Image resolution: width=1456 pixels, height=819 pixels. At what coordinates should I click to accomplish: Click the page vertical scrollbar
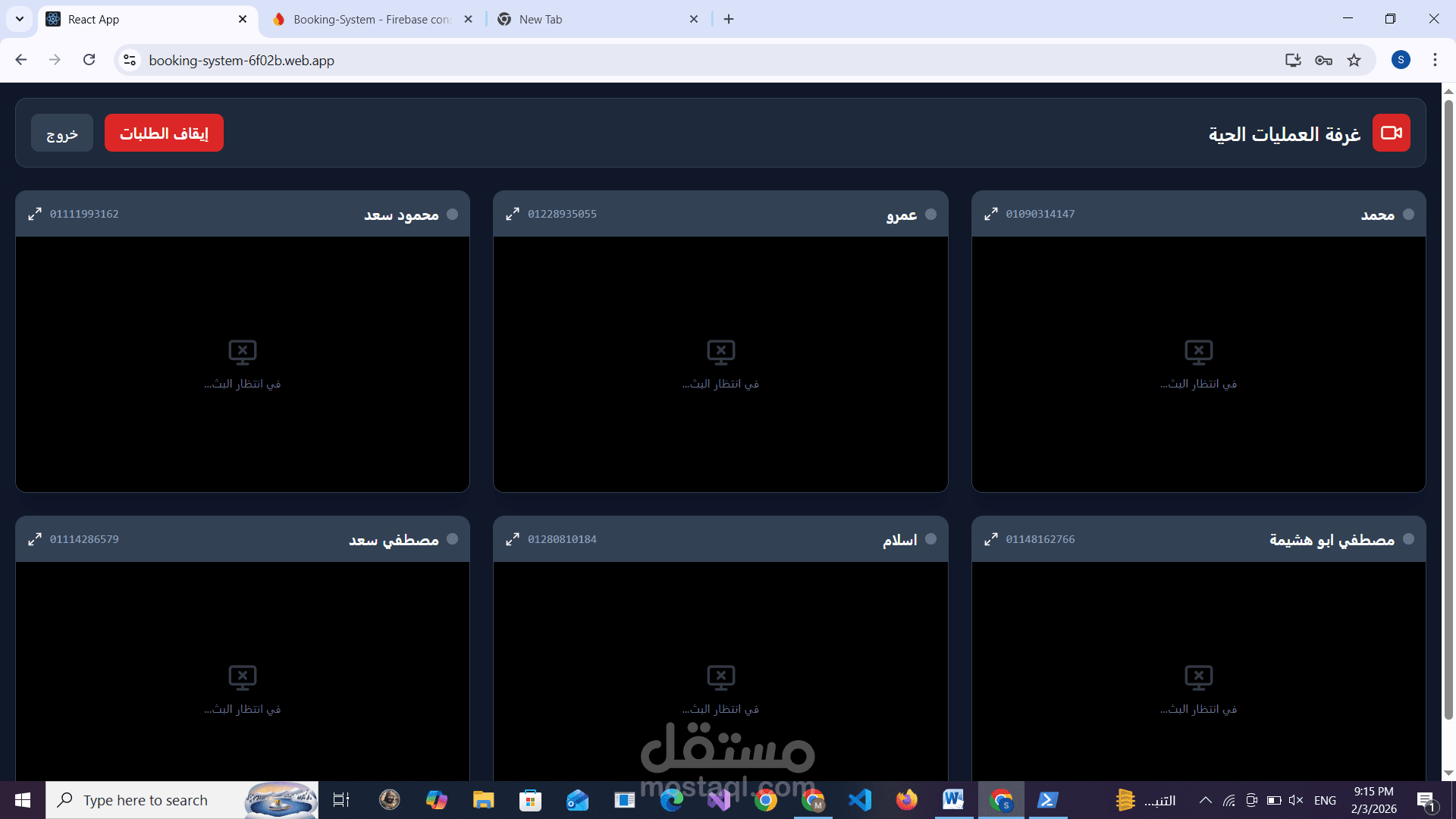[x=1448, y=409]
